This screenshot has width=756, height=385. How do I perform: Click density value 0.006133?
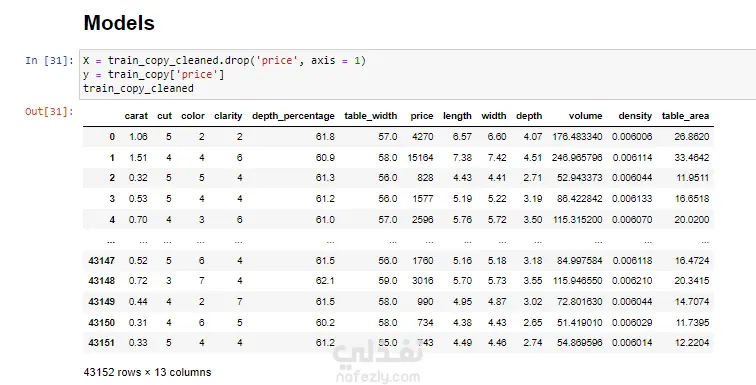point(632,199)
